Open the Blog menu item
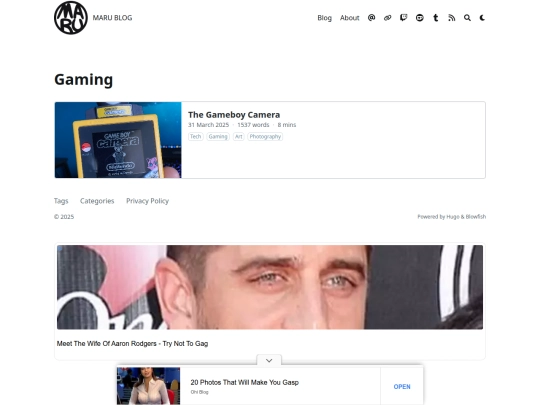This screenshot has height=405, width=540. (x=324, y=18)
